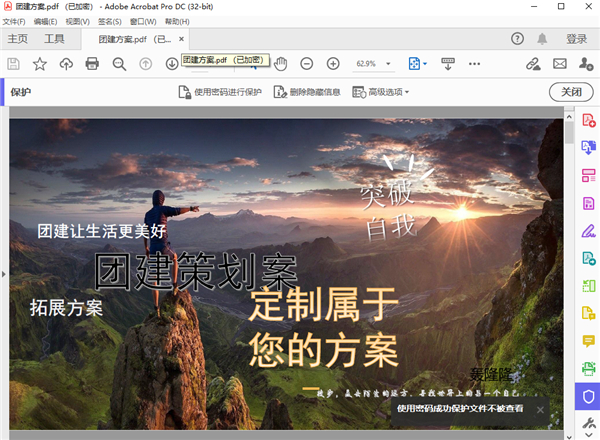Open the 帮助(H) menu

click(177, 22)
